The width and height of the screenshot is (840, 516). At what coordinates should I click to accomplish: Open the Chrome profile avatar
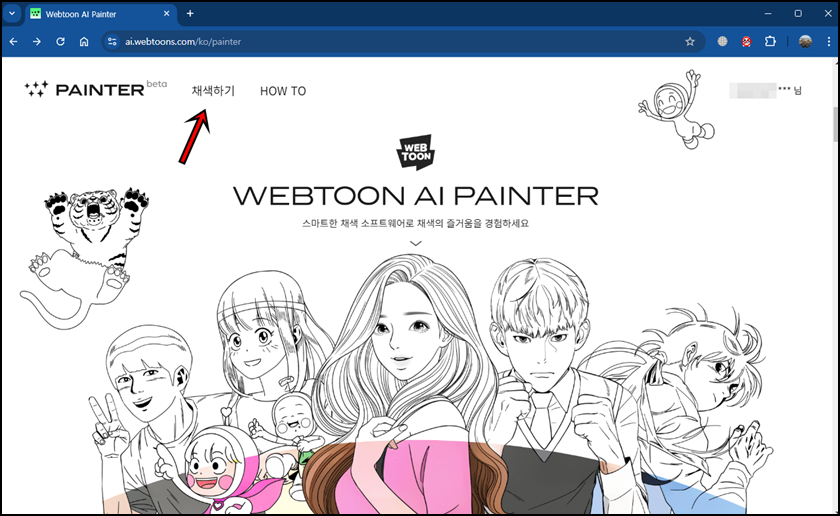point(805,41)
